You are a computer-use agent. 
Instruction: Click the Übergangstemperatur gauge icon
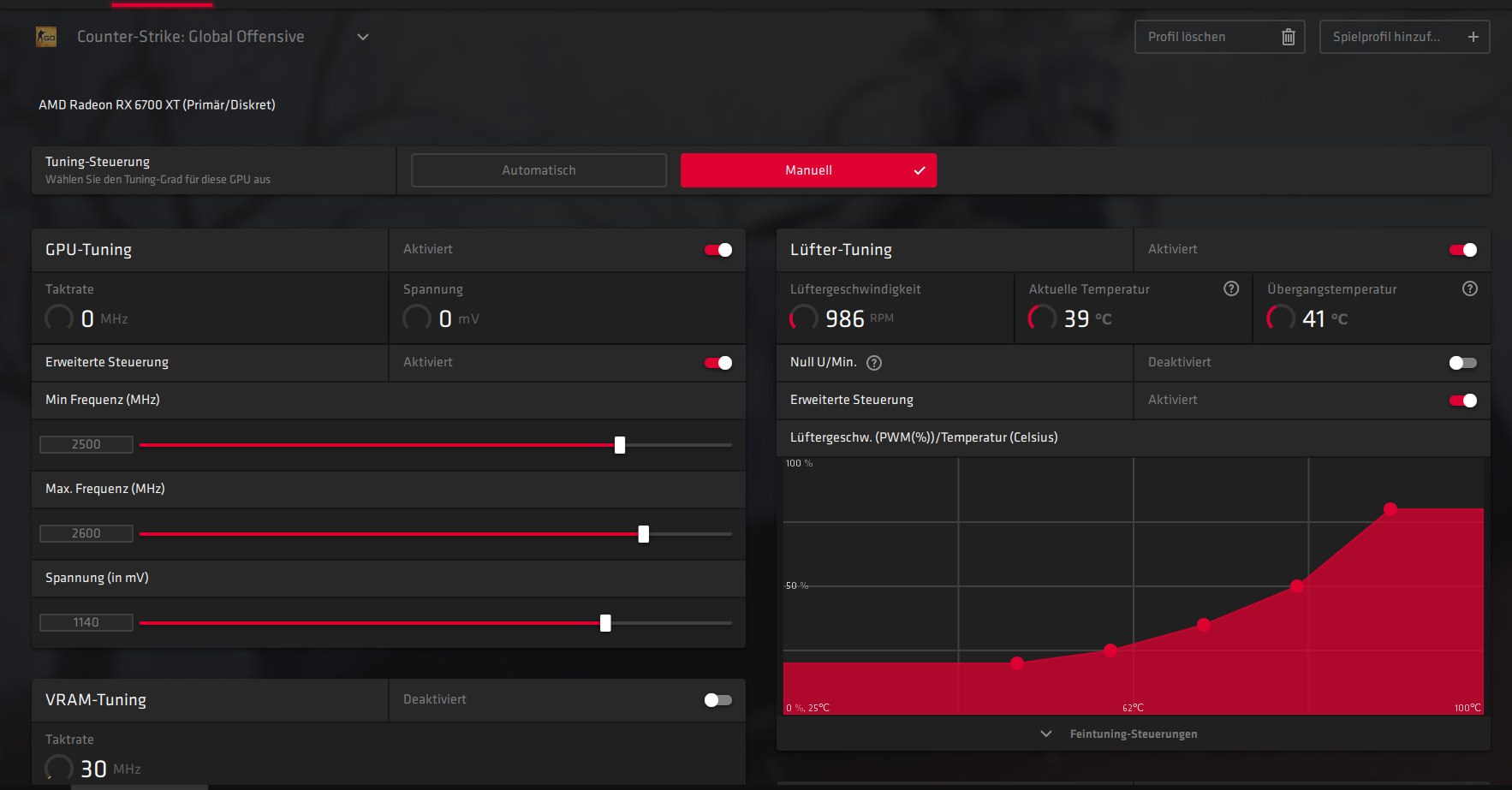(1281, 318)
